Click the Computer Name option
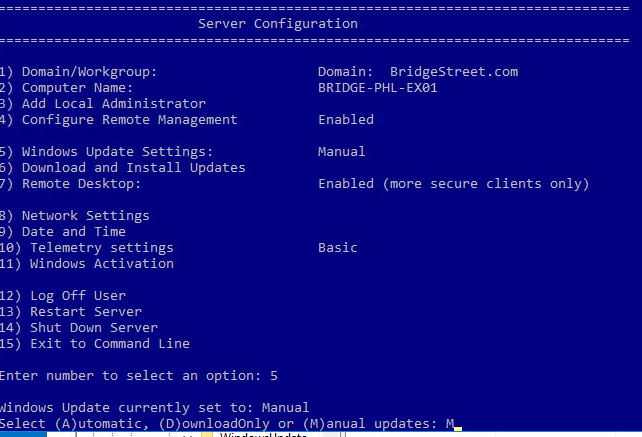 pos(80,88)
